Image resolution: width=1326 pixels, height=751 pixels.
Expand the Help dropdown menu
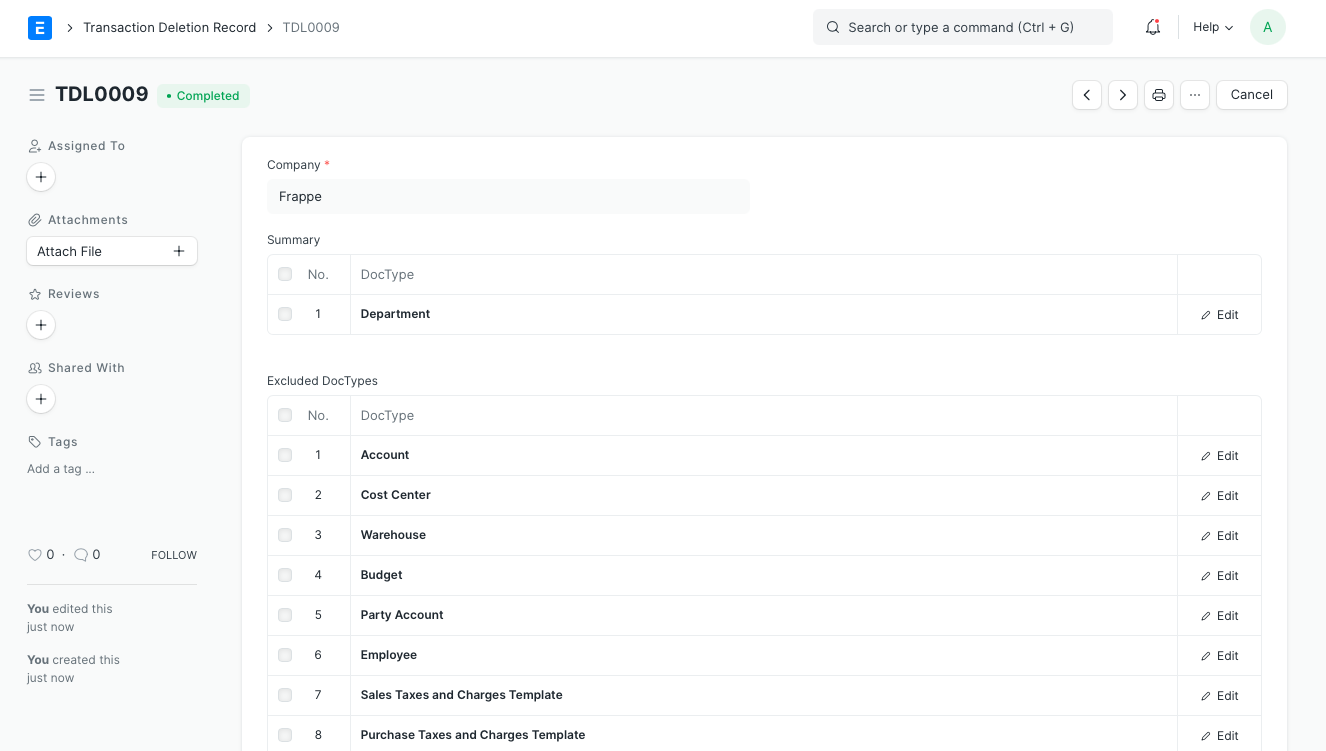pyautogui.click(x=1213, y=28)
